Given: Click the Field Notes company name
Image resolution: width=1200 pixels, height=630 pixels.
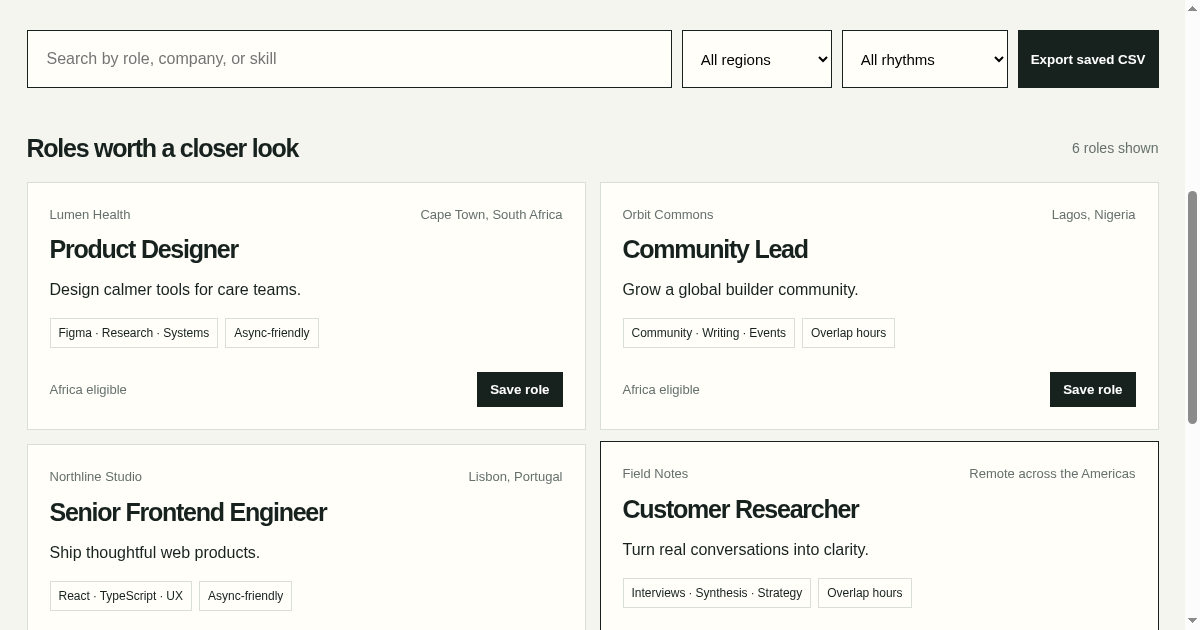Looking at the screenshot, I should [655, 474].
